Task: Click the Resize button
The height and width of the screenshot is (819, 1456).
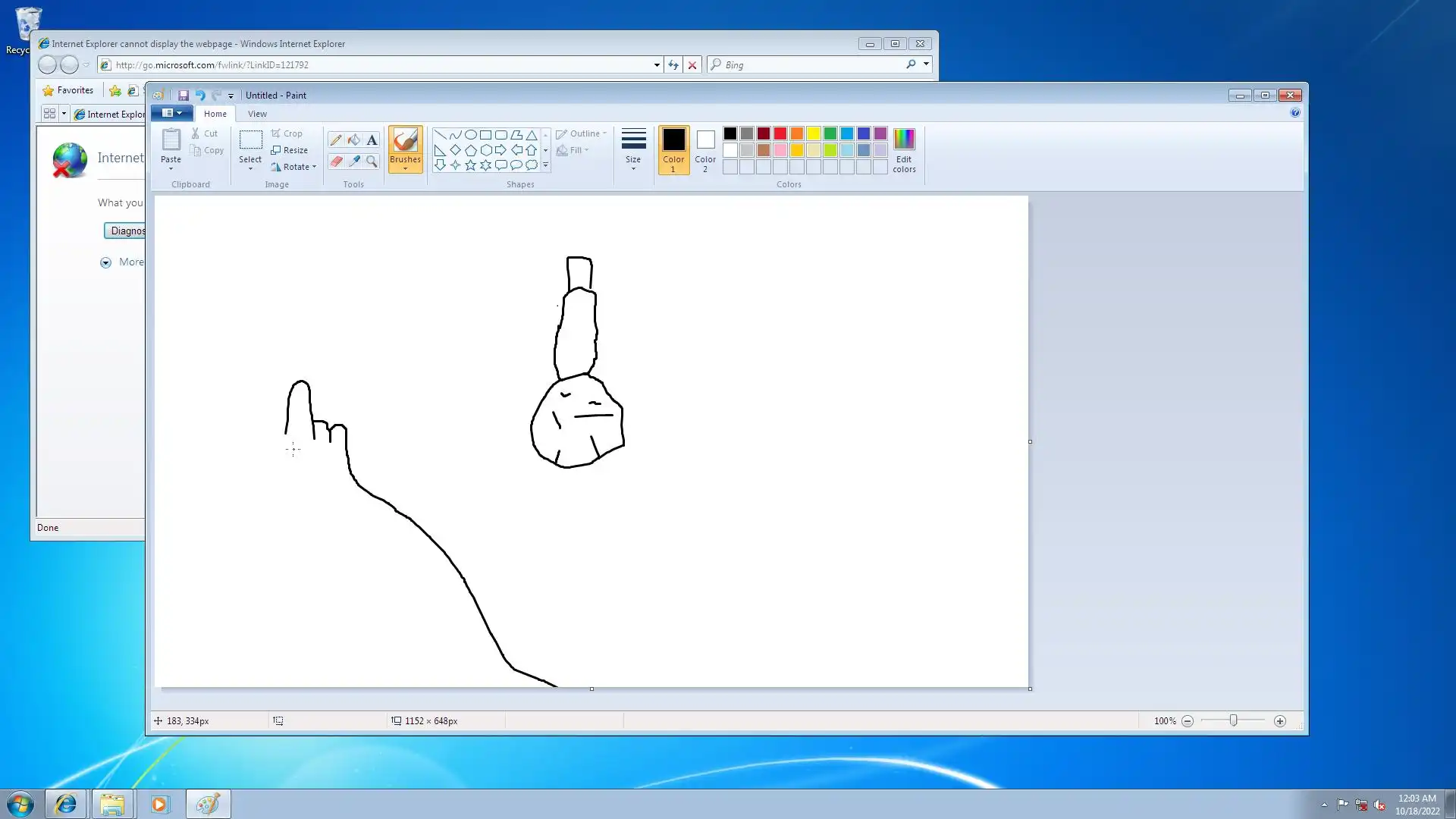Action: pos(290,150)
